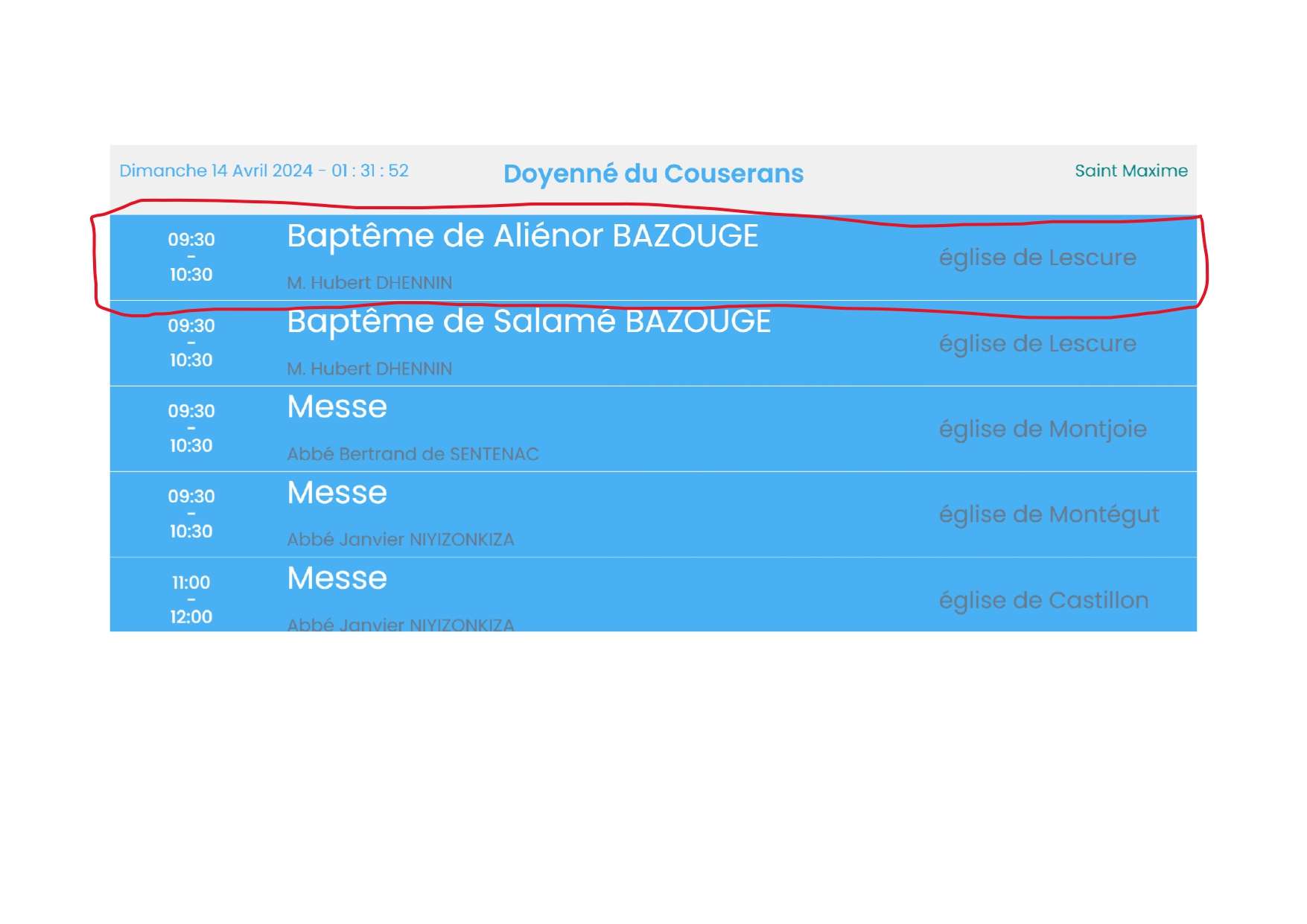Image resolution: width=1307 pixels, height=924 pixels.
Task: Open the Baptême de Aliénor BAZOUGE event
Action: 522,236
